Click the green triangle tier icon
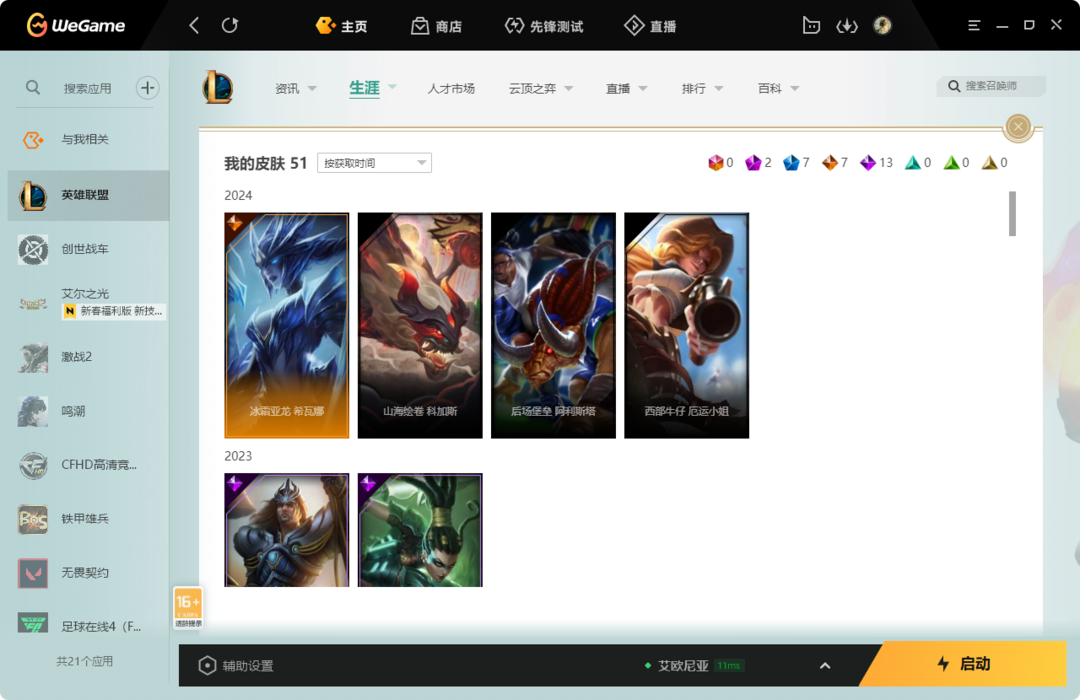Image resolution: width=1080 pixels, height=700 pixels. pyautogui.click(x=951, y=163)
